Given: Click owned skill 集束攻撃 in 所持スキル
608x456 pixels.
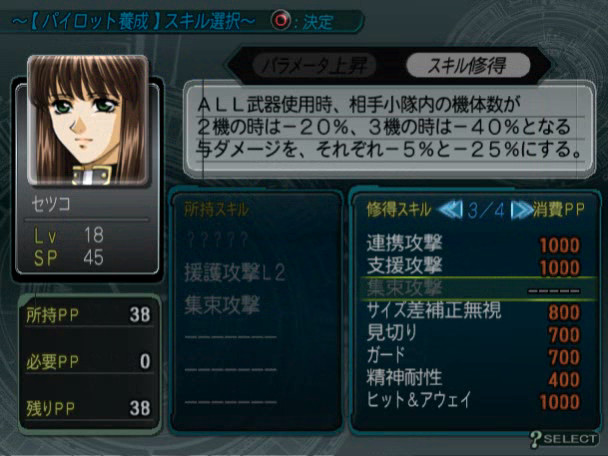Looking at the screenshot, I should 222,305.
